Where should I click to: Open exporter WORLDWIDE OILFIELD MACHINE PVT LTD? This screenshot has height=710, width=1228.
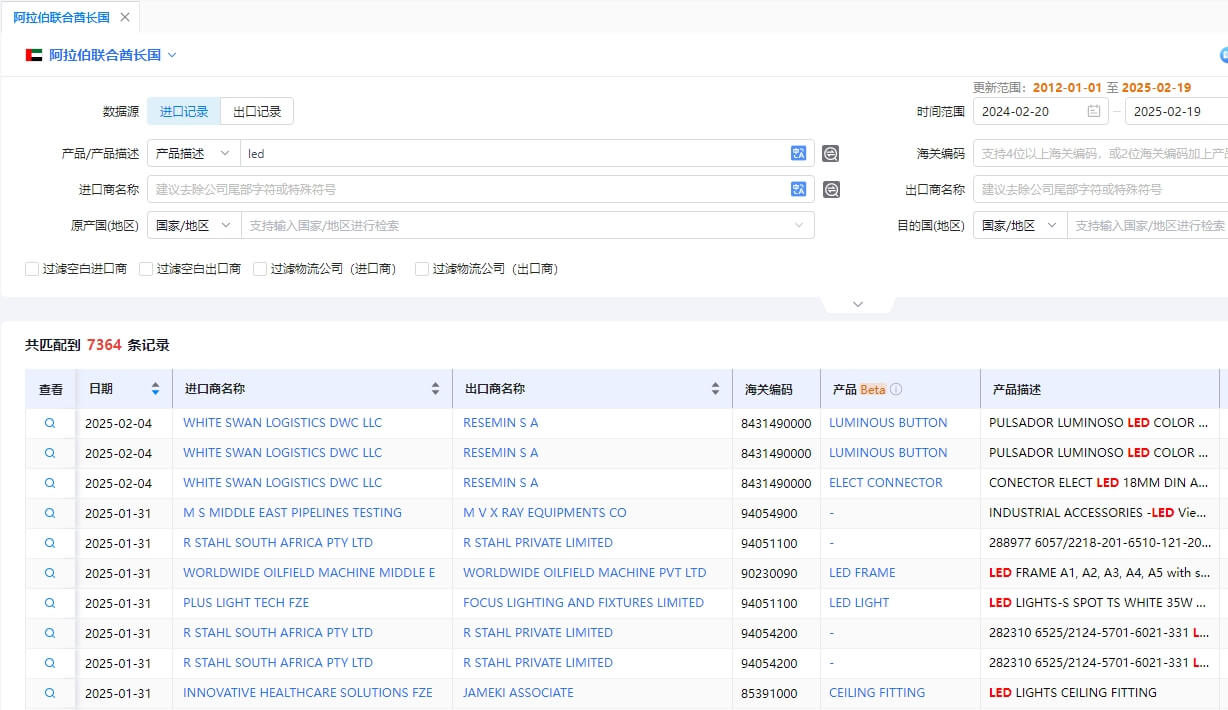pyautogui.click(x=585, y=573)
